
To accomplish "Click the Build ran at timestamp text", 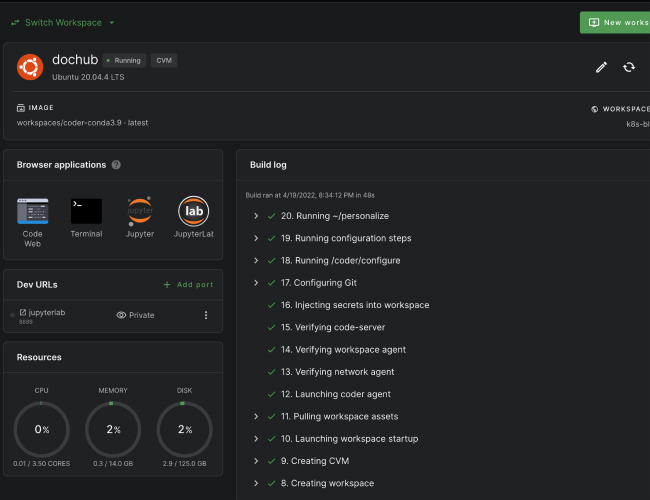I will point(310,195).
